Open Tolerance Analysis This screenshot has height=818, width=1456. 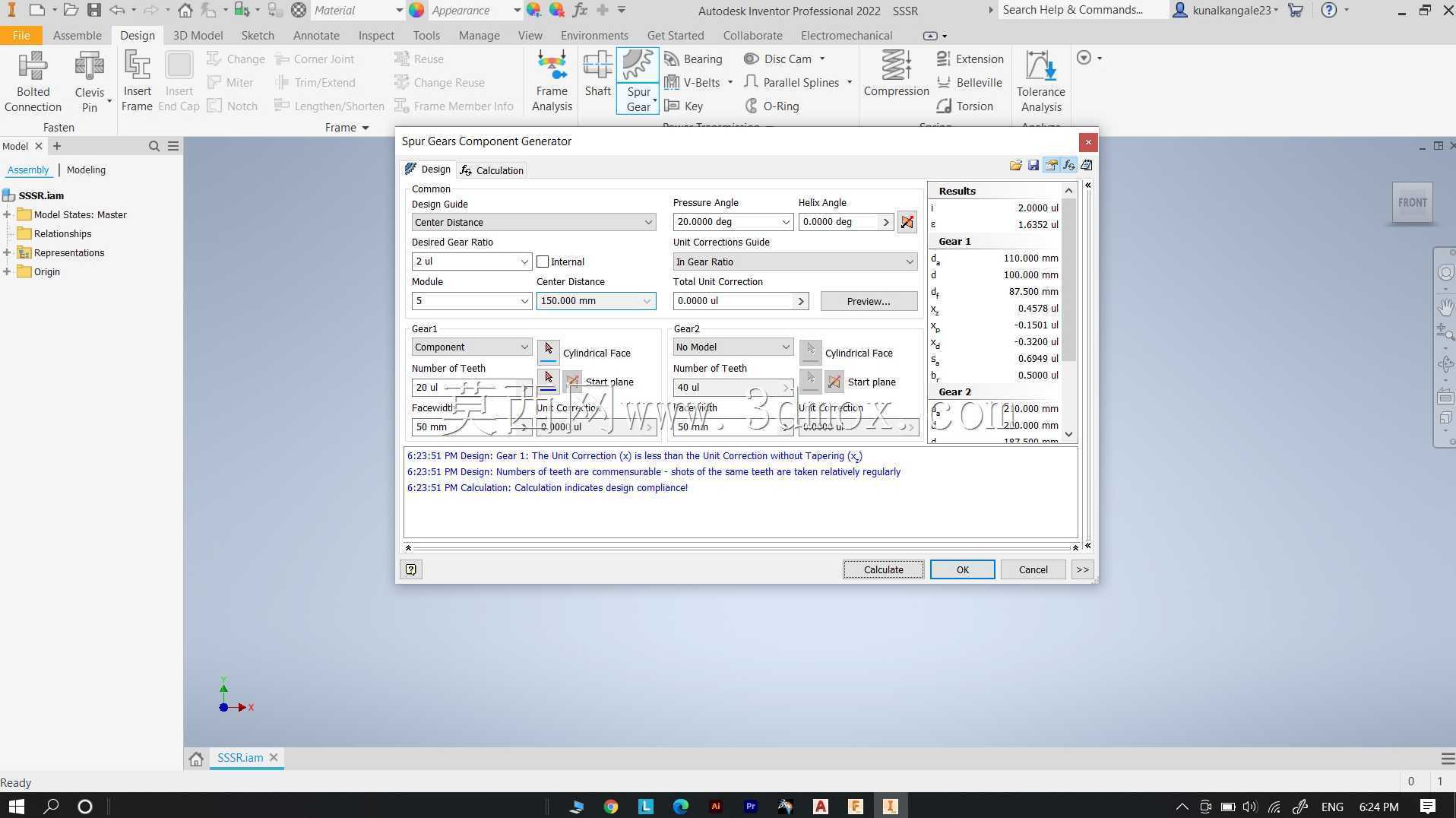pyautogui.click(x=1040, y=82)
